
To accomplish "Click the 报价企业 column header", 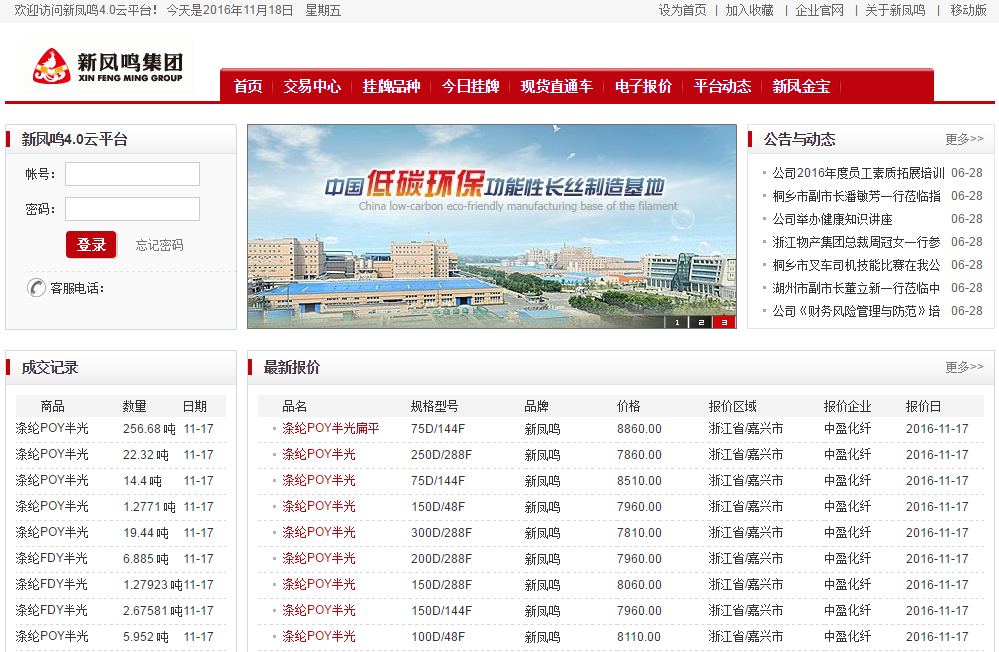I will coord(847,406).
